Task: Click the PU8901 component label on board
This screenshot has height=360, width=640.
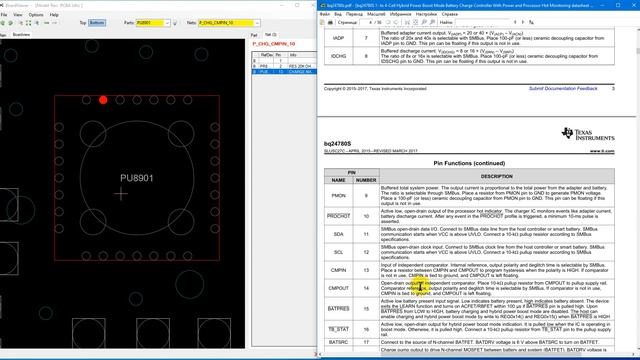Action: tap(137, 178)
